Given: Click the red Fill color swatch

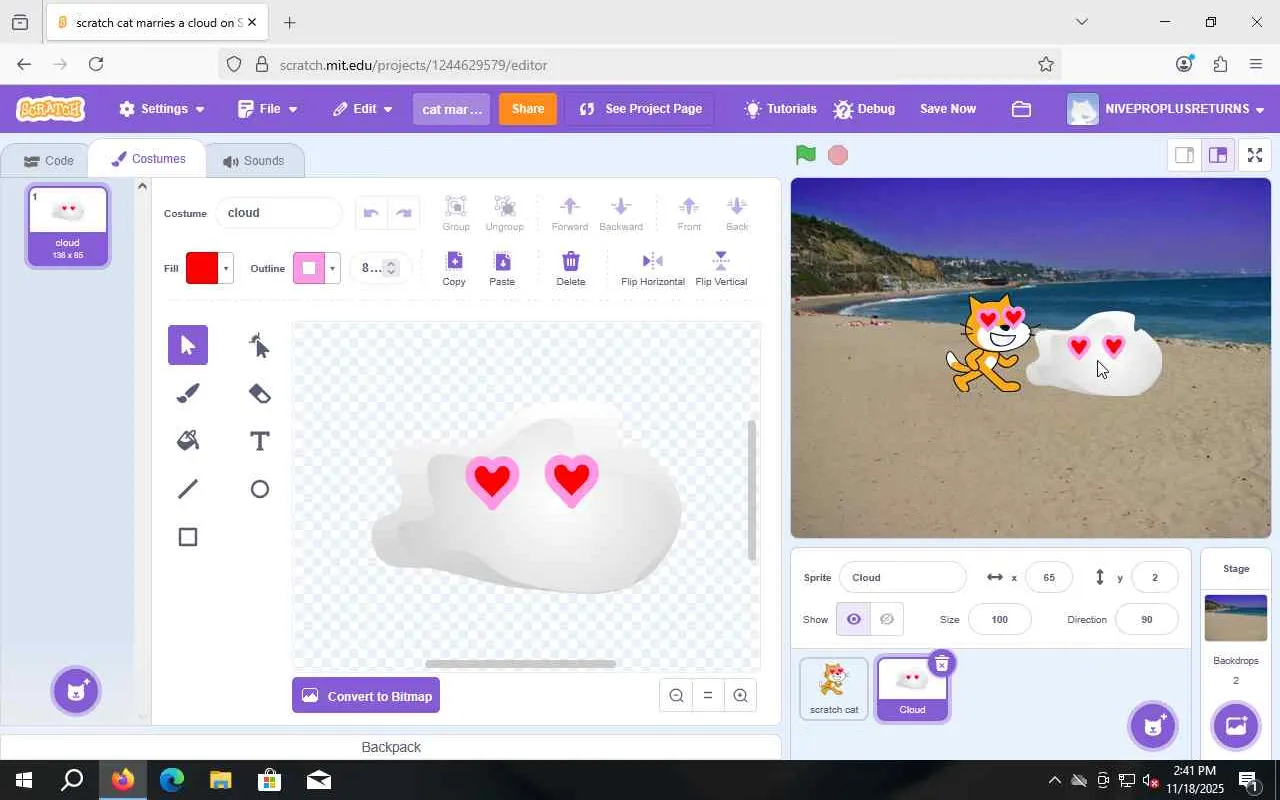Looking at the screenshot, I should coord(202,268).
